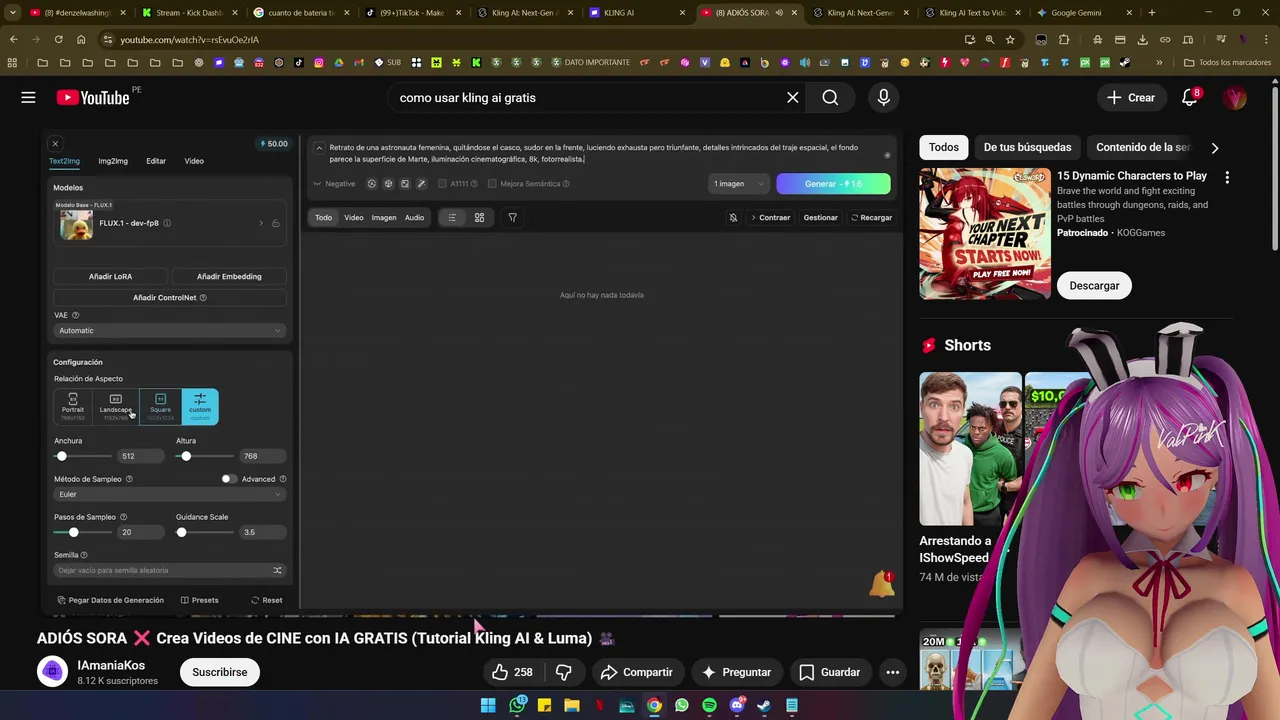The image size is (1280, 720).
Task: Click the magic wand prompt-enhance icon
Action: point(421,184)
